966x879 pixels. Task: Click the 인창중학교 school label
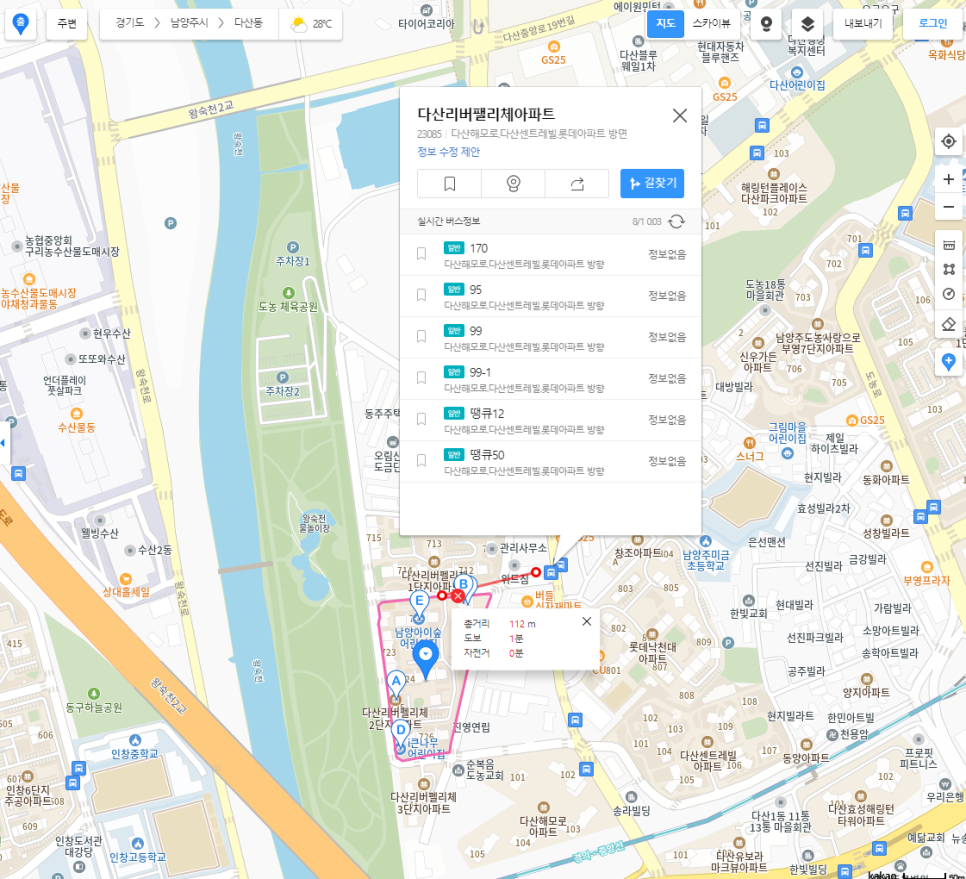click(x=135, y=753)
